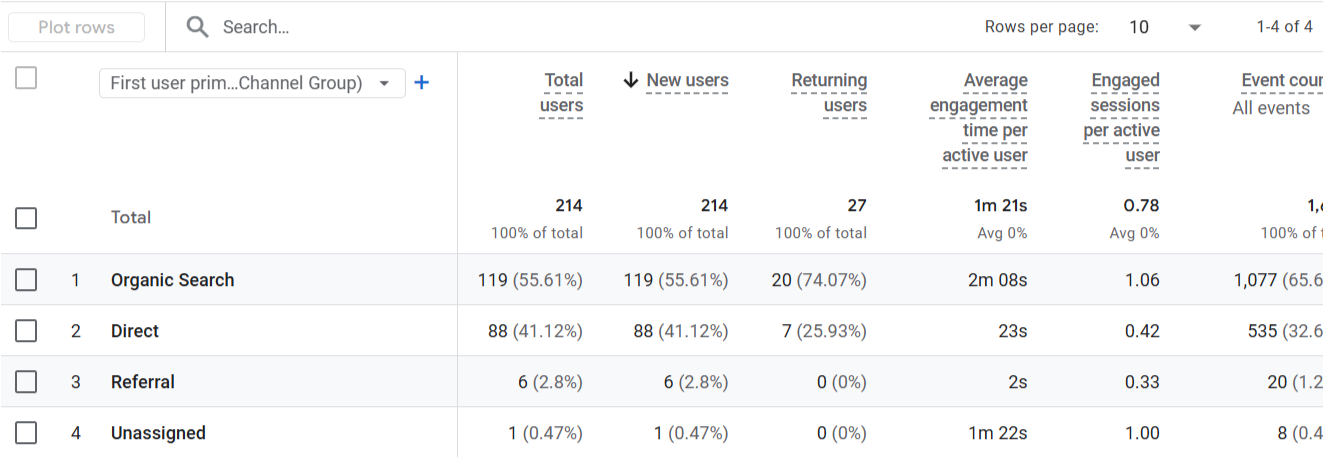Click the sort arrow on New users

[x=630, y=80]
